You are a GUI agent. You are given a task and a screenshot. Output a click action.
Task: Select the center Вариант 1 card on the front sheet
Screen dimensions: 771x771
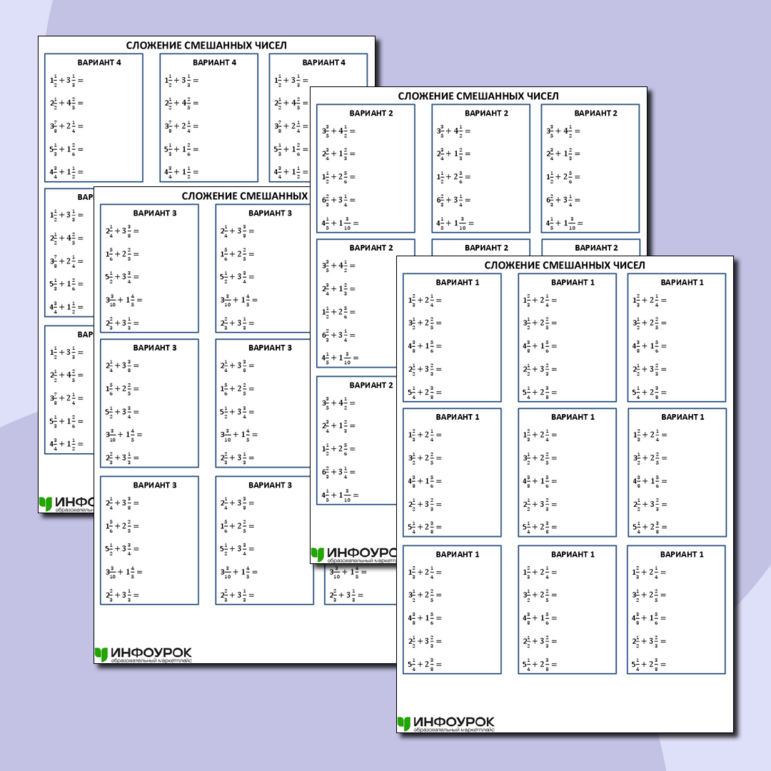566,472
